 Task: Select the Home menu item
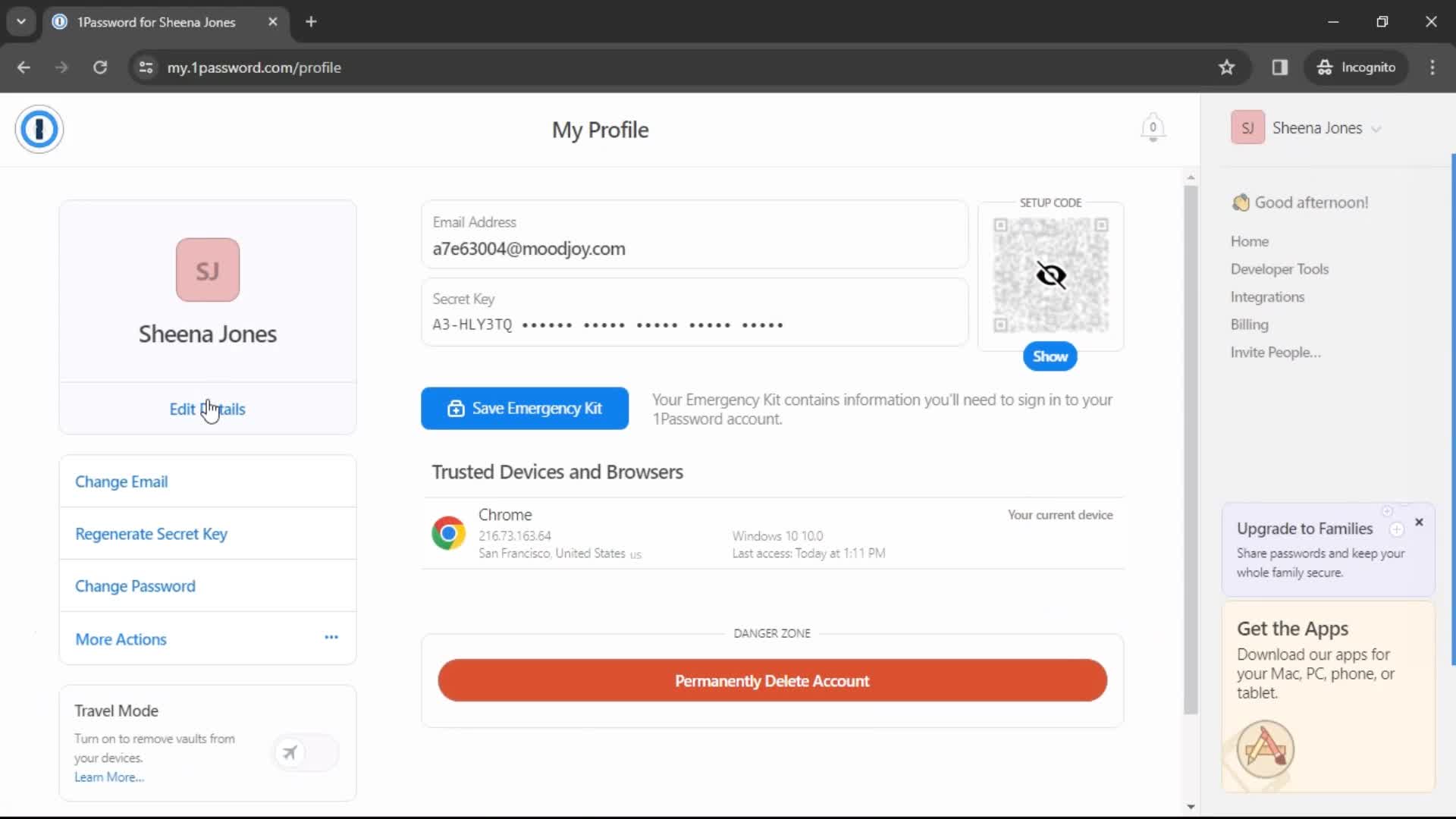1253,241
